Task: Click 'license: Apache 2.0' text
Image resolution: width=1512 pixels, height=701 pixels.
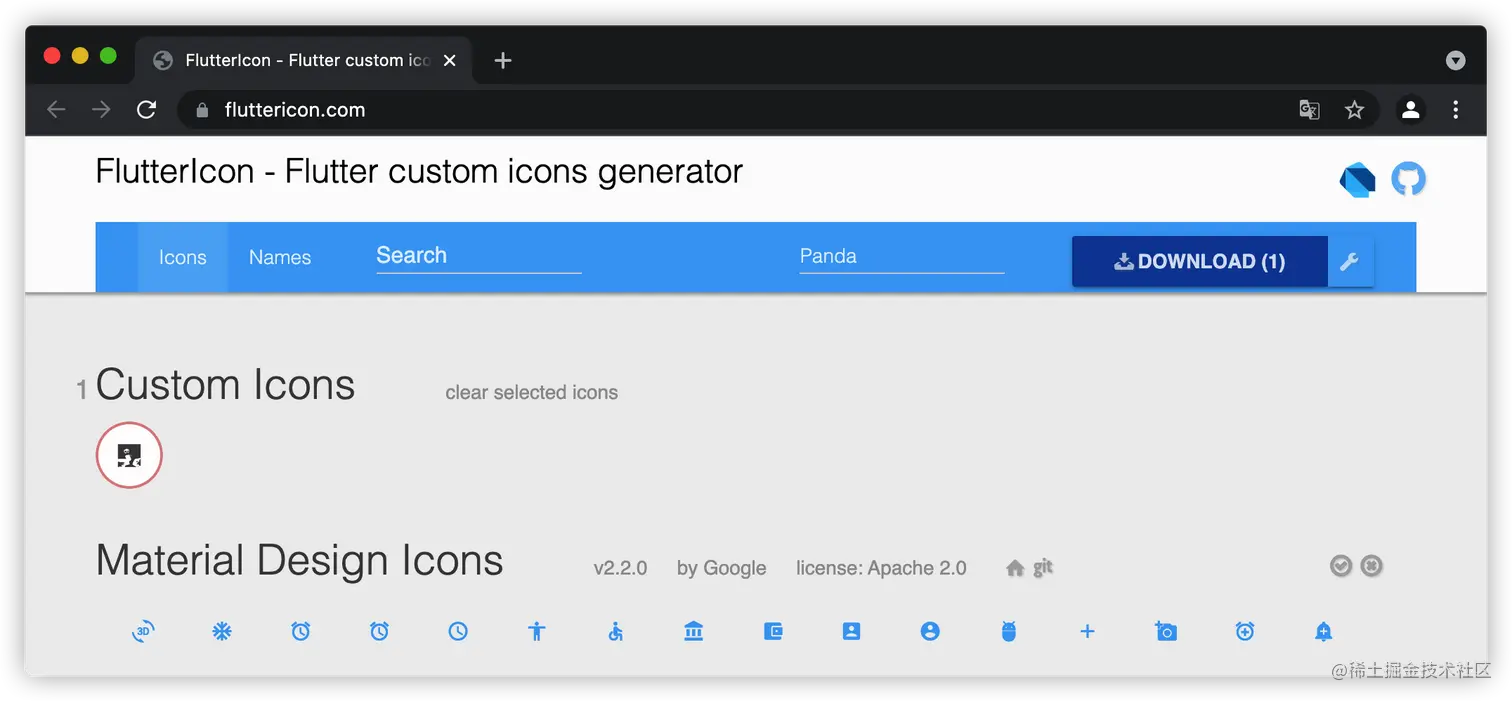Action: 881,568
